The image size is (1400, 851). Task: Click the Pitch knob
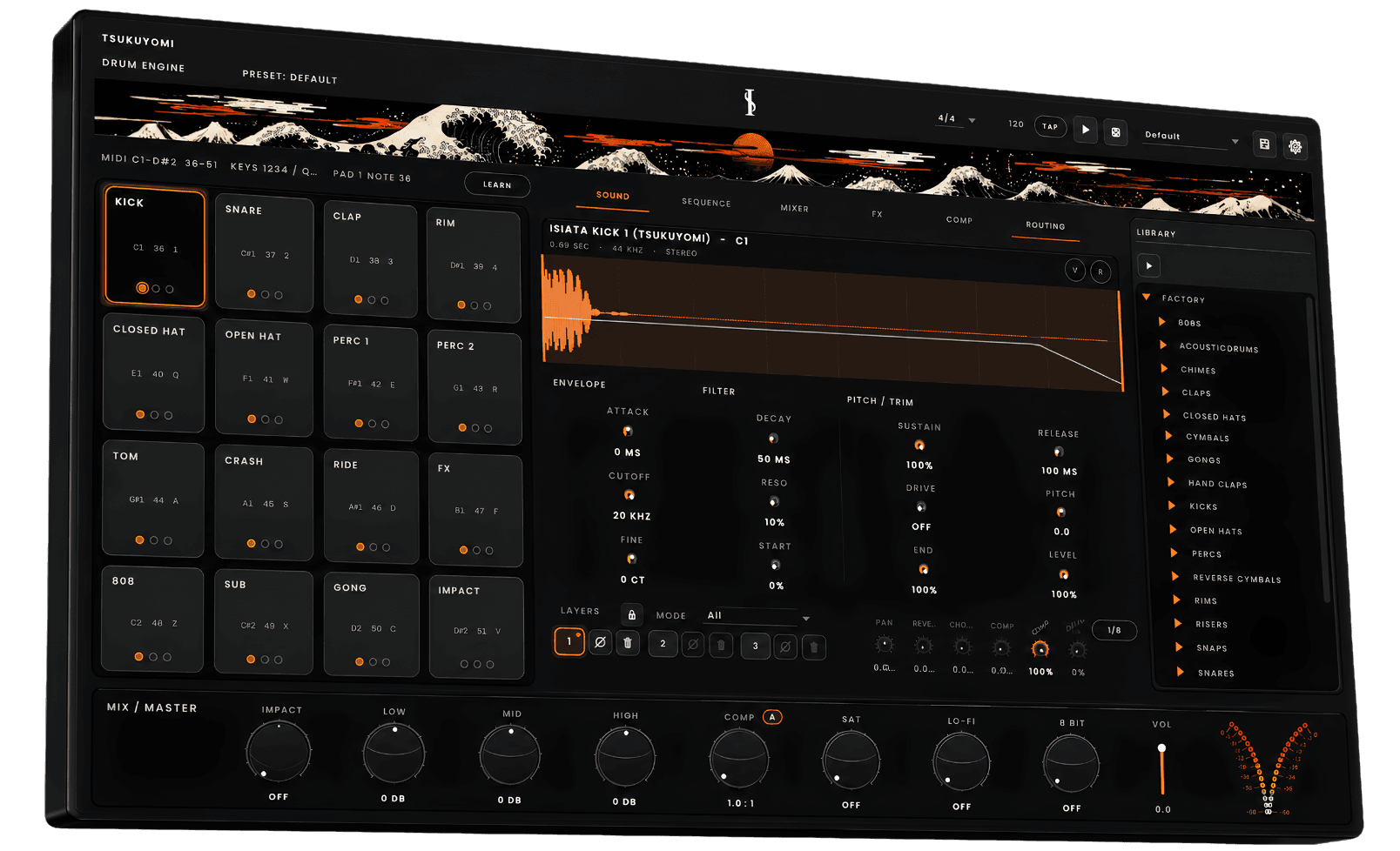click(x=1060, y=512)
